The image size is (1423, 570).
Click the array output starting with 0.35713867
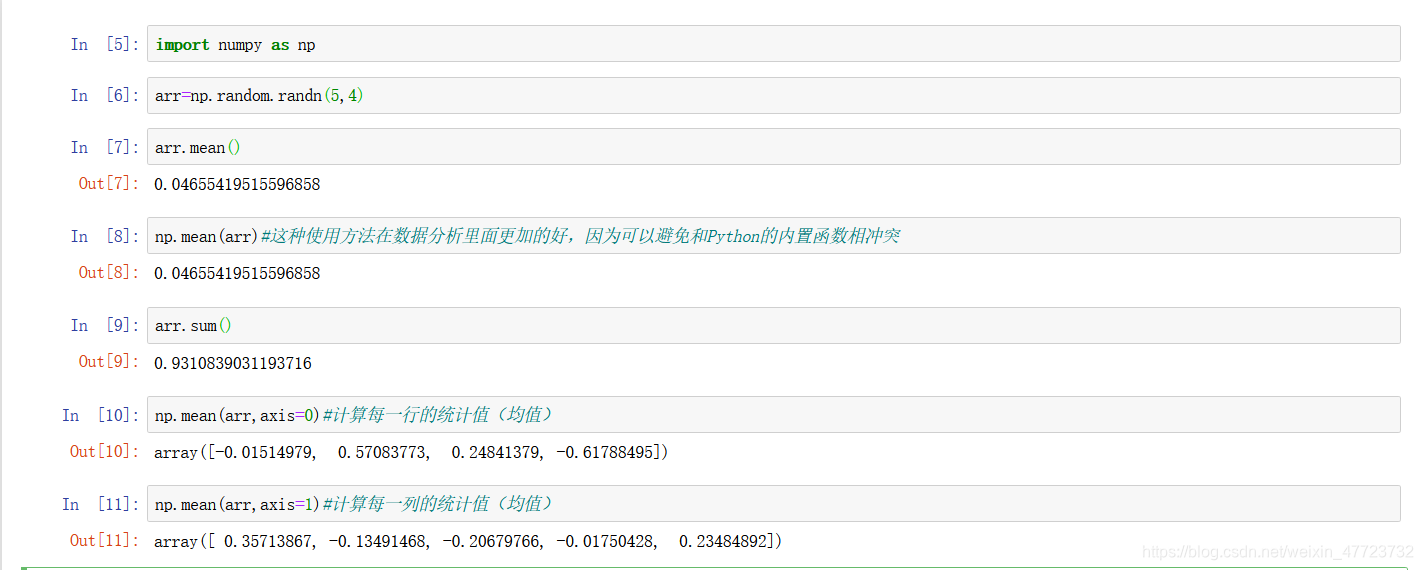[468, 542]
